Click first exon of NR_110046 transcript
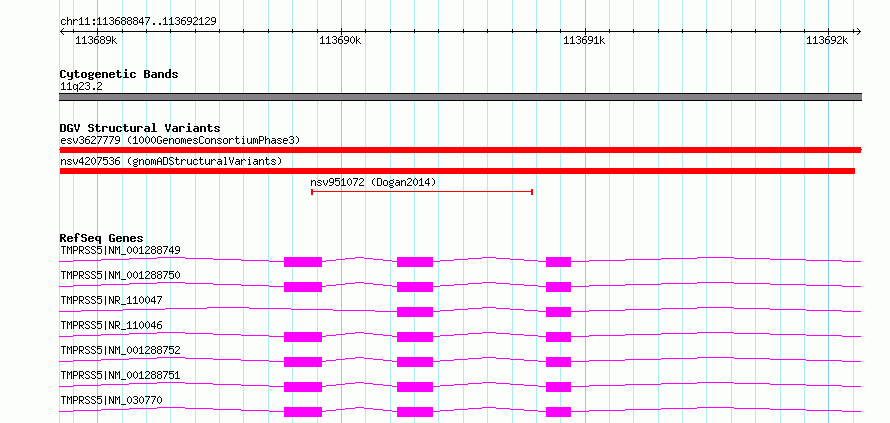Image resolution: width=890 pixels, height=423 pixels. tap(303, 337)
